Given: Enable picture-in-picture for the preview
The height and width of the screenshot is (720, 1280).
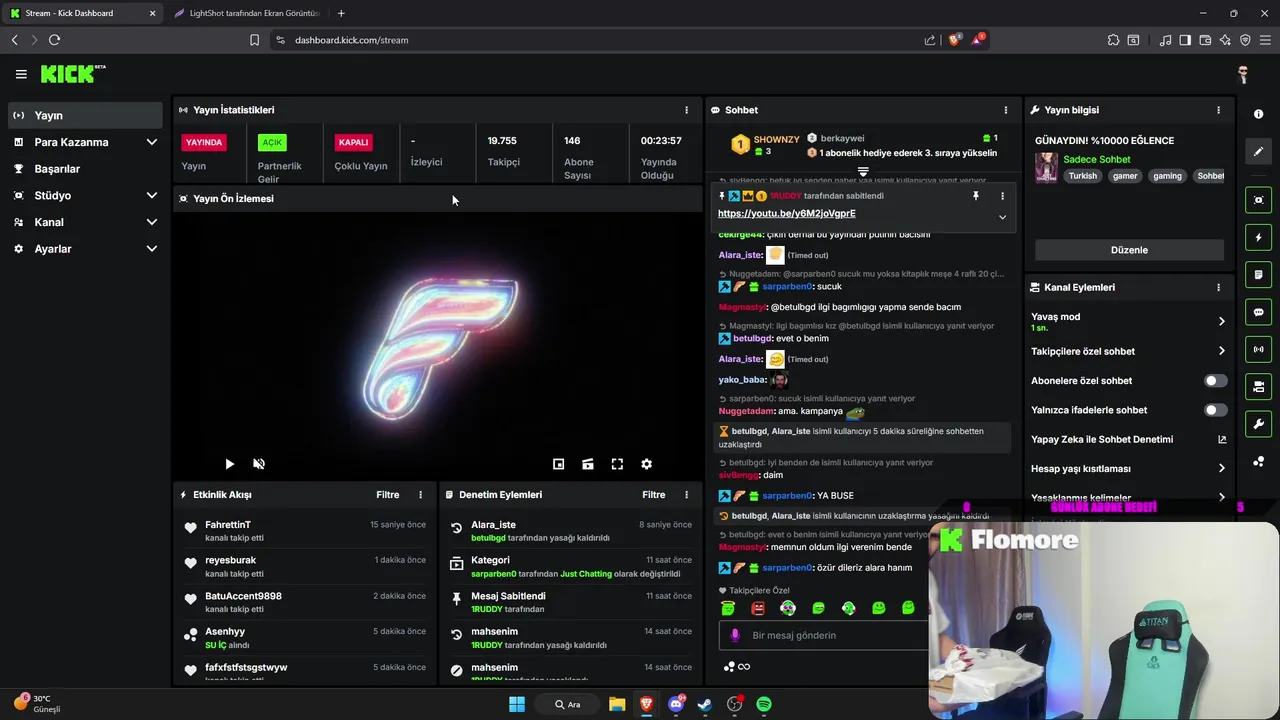Looking at the screenshot, I should (x=558, y=464).
